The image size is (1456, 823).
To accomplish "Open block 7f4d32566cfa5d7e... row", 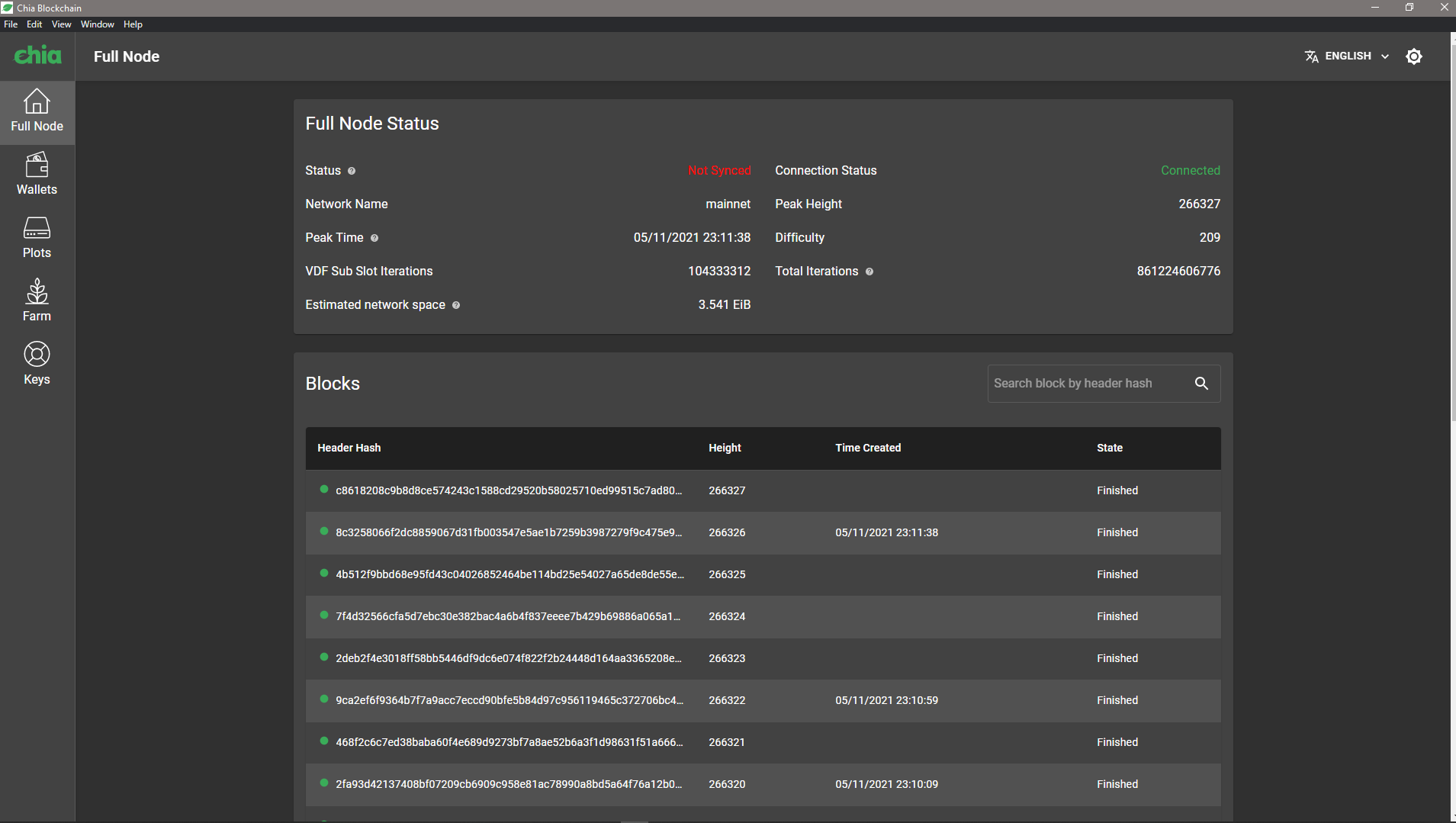I will [x=763, y=616].
